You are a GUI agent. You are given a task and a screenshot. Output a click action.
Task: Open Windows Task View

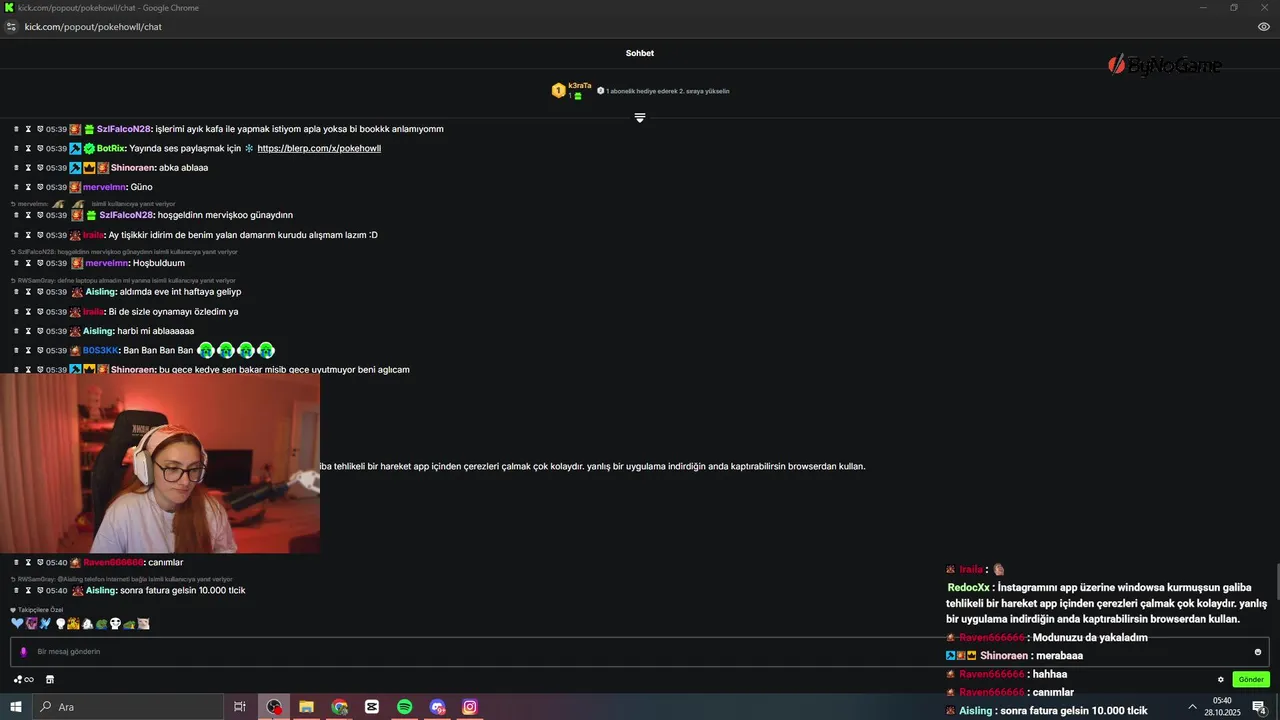point(240,707)
